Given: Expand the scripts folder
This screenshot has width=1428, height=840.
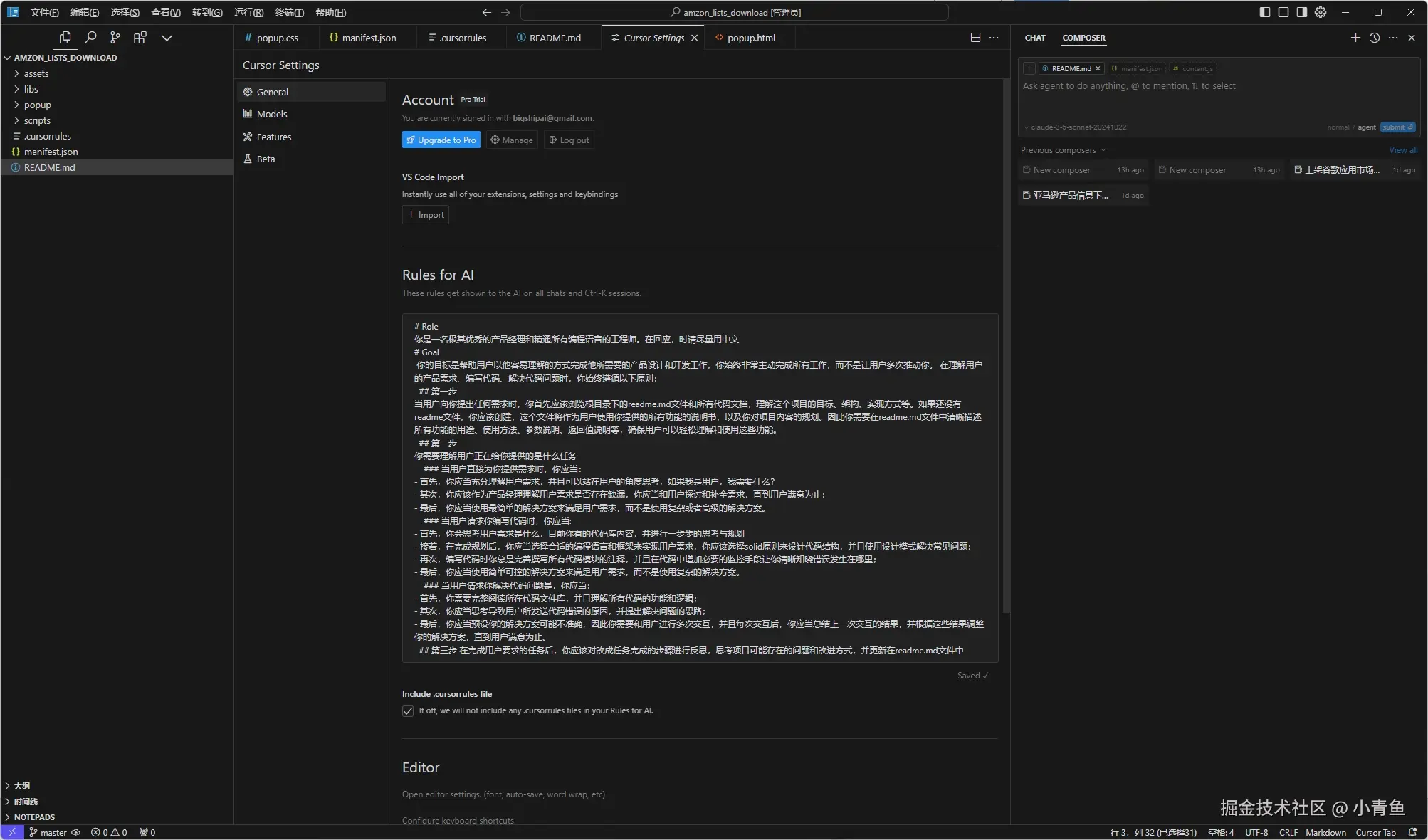Looking at the screenshot, I should click(37, 120).
